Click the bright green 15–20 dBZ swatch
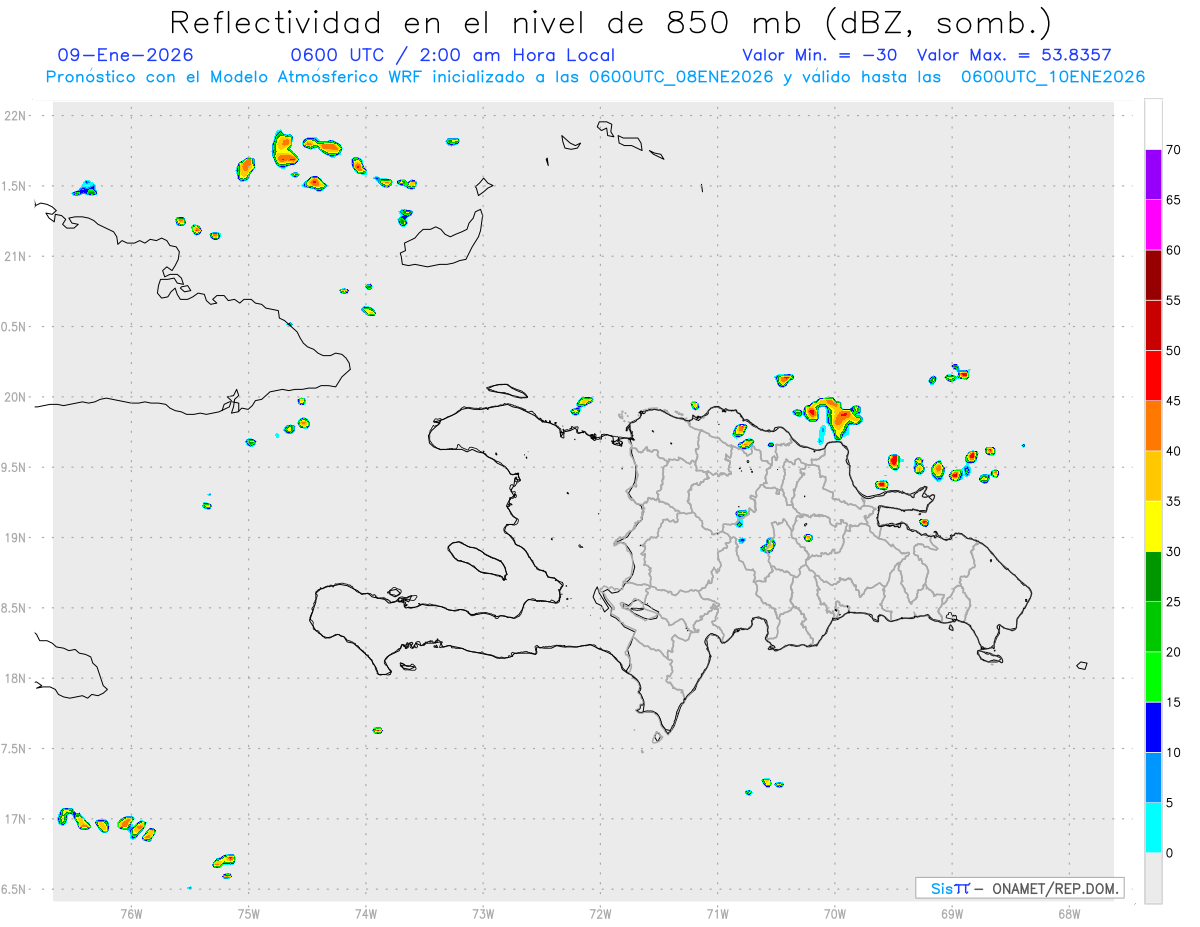The width and height of the screenshot is (1200, 927). point(1153,677)
